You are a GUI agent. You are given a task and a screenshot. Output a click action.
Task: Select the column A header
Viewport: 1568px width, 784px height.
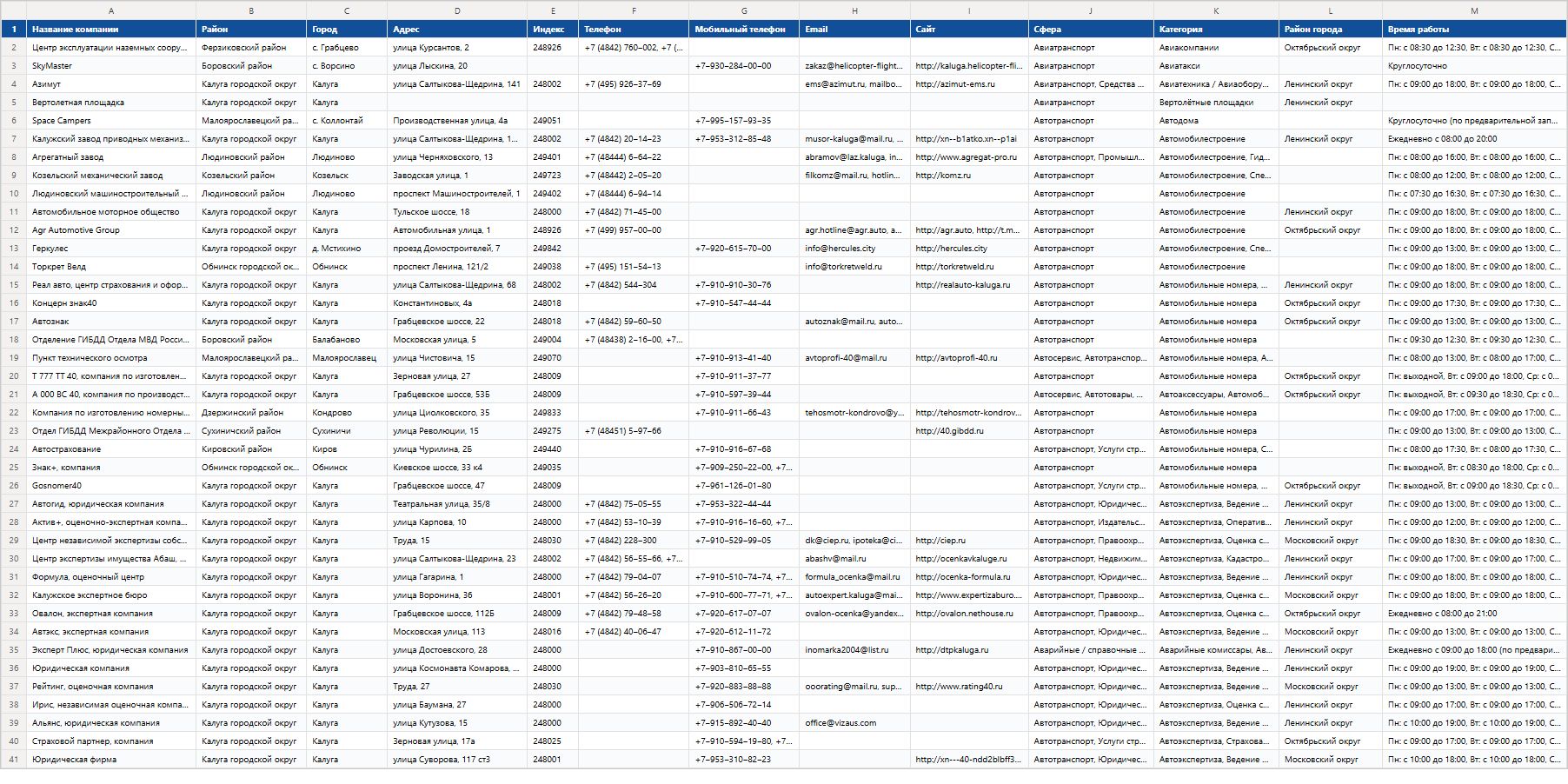[111, 10]
